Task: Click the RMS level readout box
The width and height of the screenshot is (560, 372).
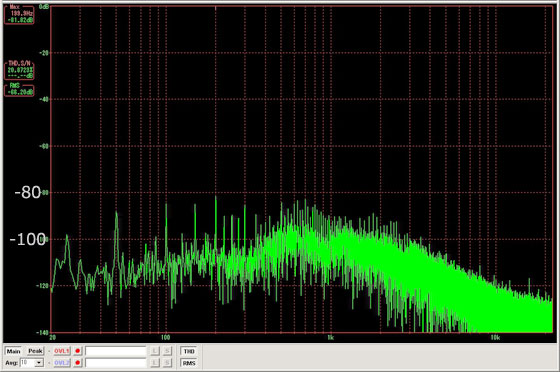Action: (19, 90)
